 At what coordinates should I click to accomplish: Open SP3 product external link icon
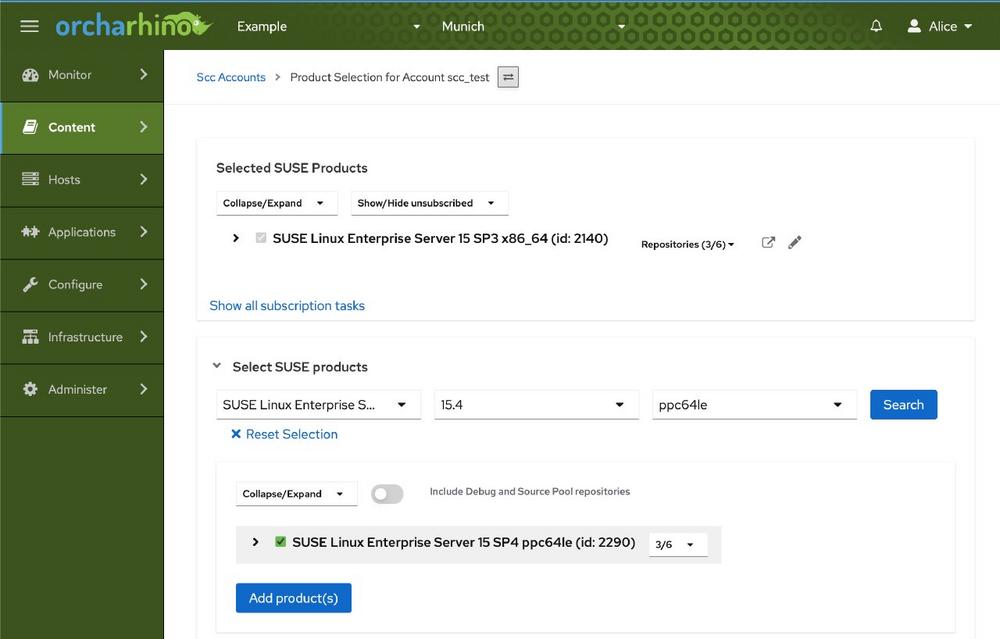tap(768, 242)
